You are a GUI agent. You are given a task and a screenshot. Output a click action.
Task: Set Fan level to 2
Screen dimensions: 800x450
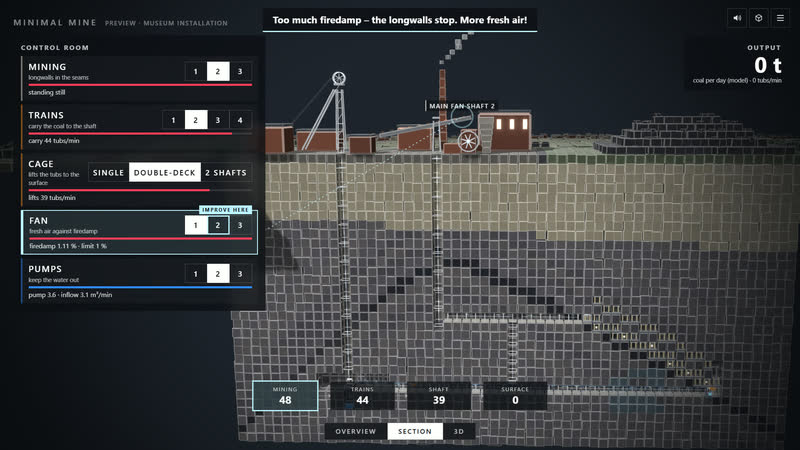(218, 225)
